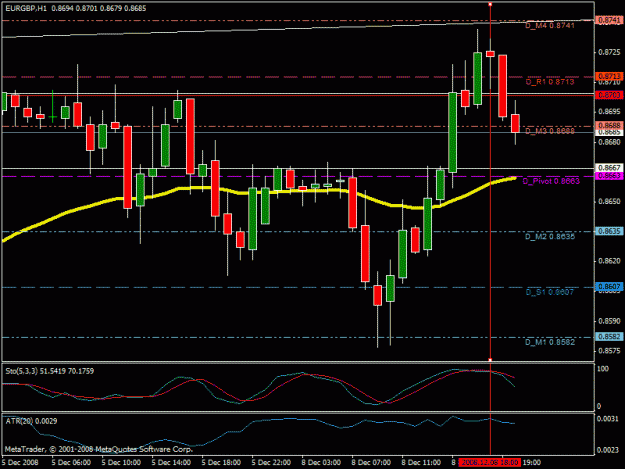Click the 5 Dec 2008 time label
This screenshot has width=625, height=469.
(20, 463)
